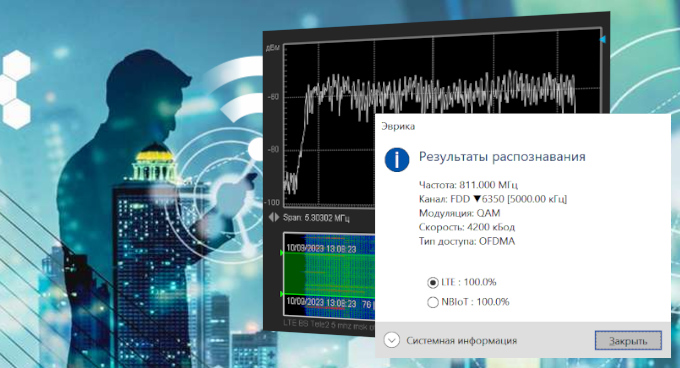Select the NBIoT radio button
Viewport: 680px width, 368px height.
432,302
